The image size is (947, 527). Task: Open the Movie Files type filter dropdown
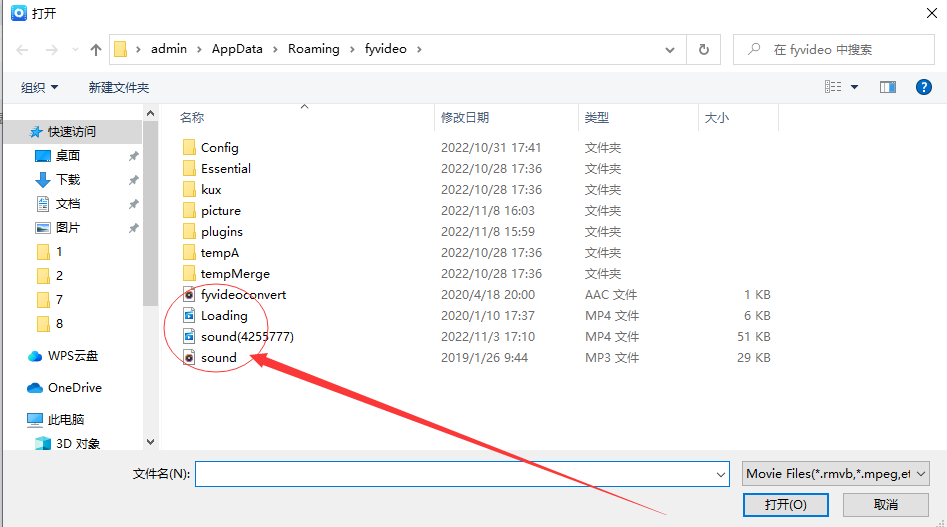pos(835,474)
